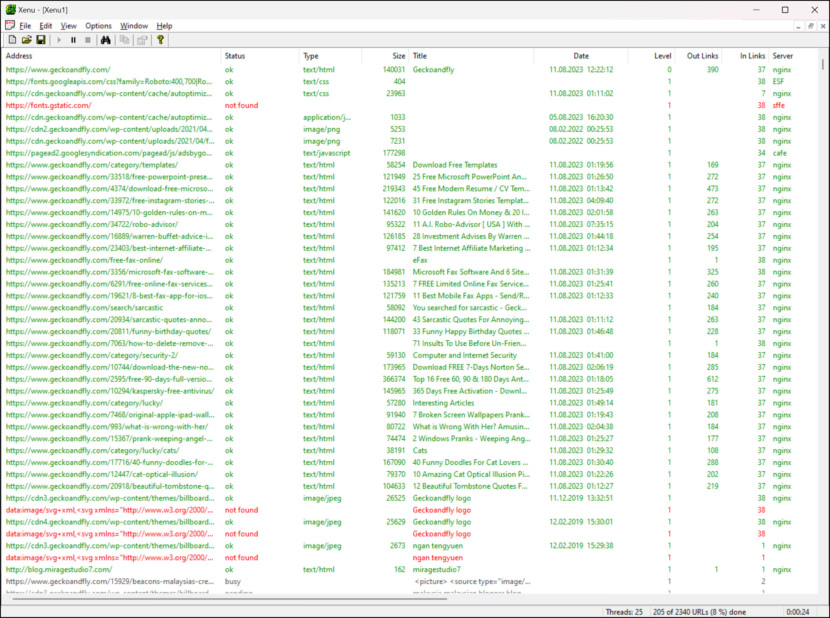Click the Find binoculars icon
Screen dimensions: 830x618
[104, 40]
